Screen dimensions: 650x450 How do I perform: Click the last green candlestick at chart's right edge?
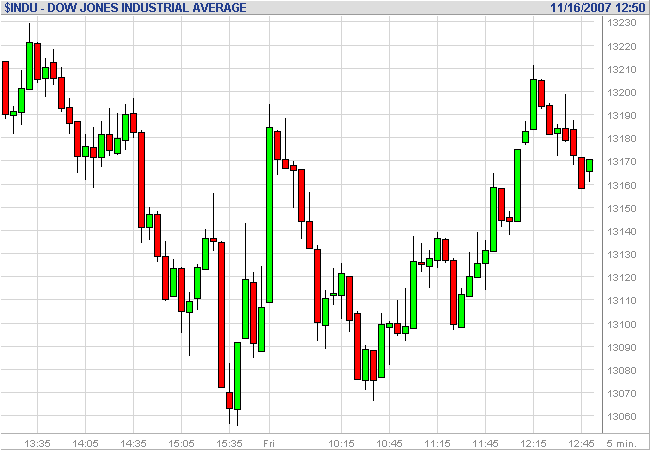coord(589,165)
